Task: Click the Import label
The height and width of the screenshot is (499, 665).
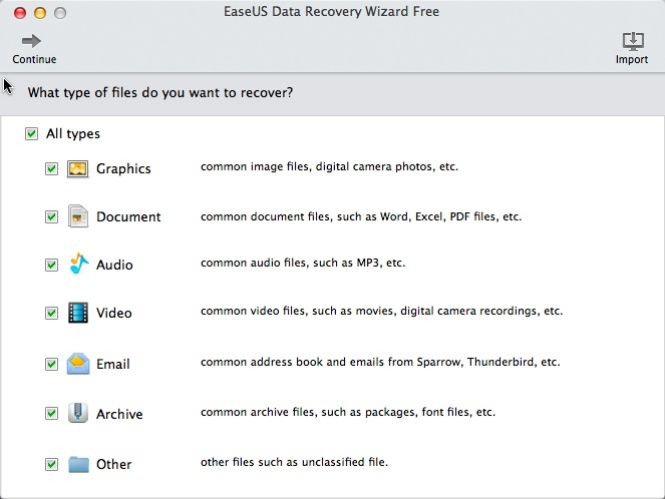Action: tap(632, 59)
